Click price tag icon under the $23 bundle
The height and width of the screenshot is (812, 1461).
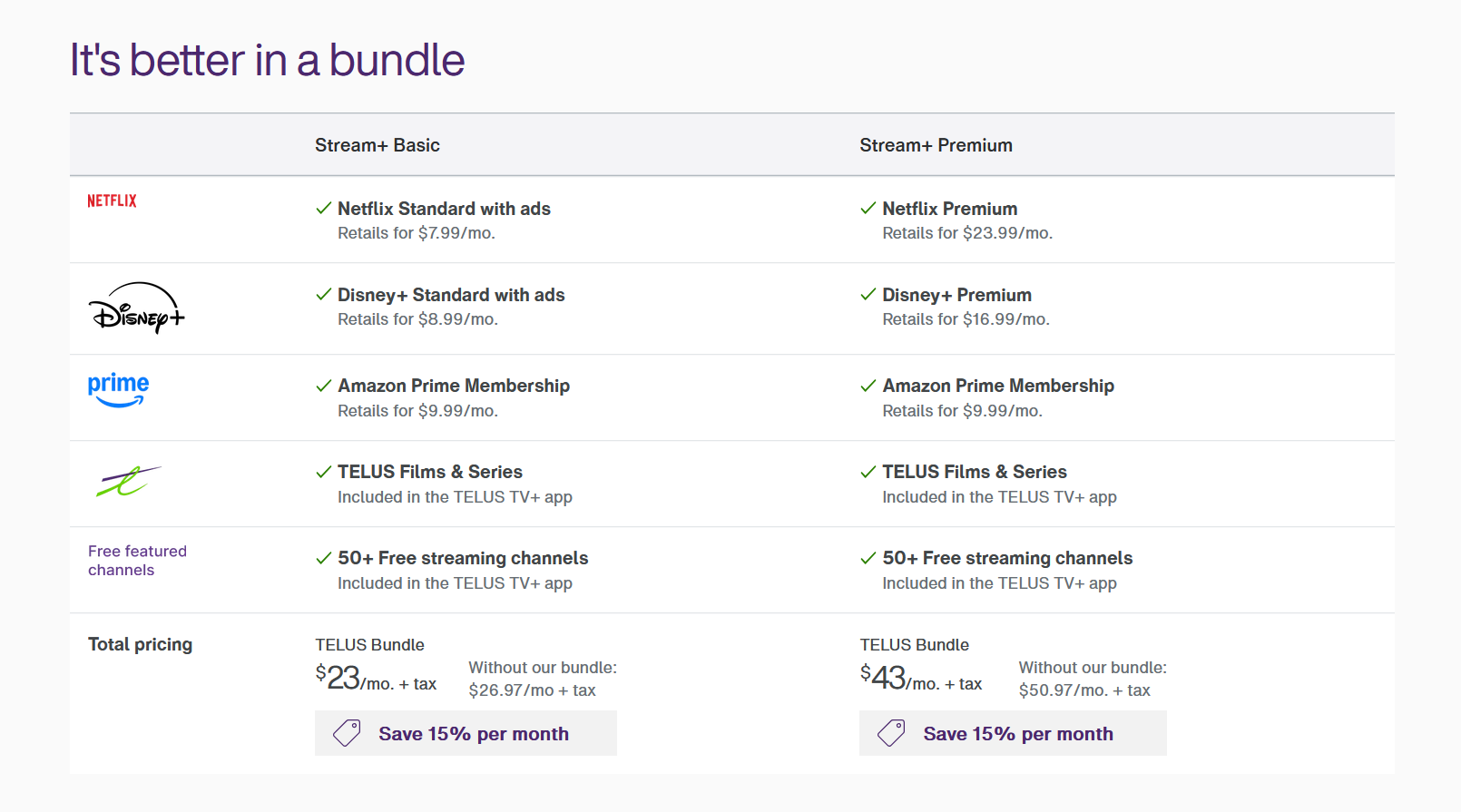coord(347,733)
